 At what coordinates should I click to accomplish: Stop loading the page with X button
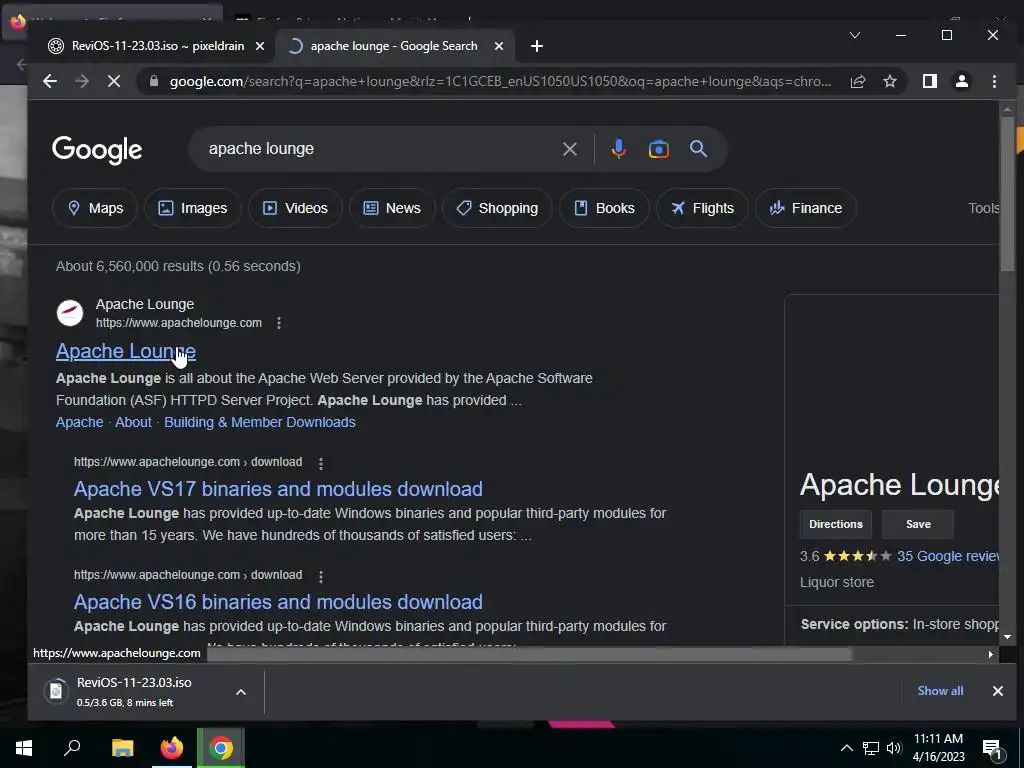coord(114,82)
